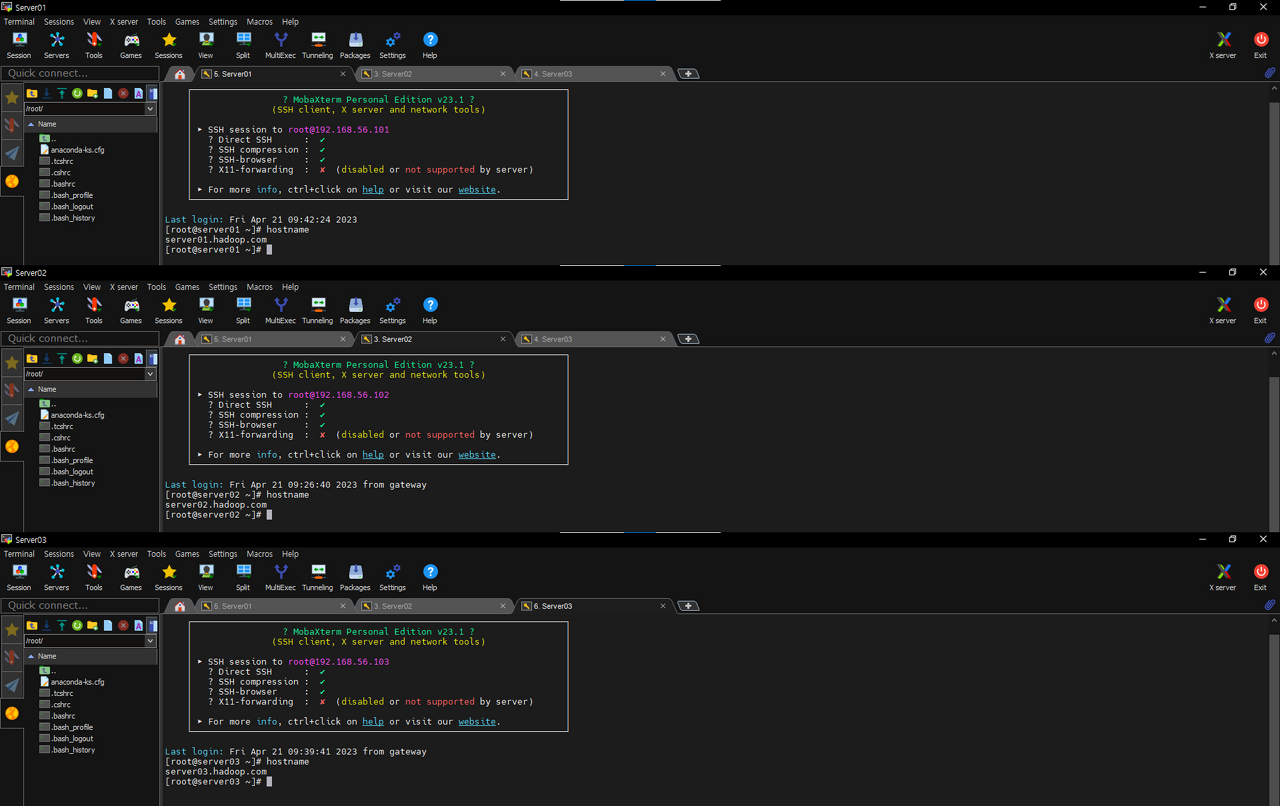
Task: Click new file icon in Server01 file browser
Action: 108,93
